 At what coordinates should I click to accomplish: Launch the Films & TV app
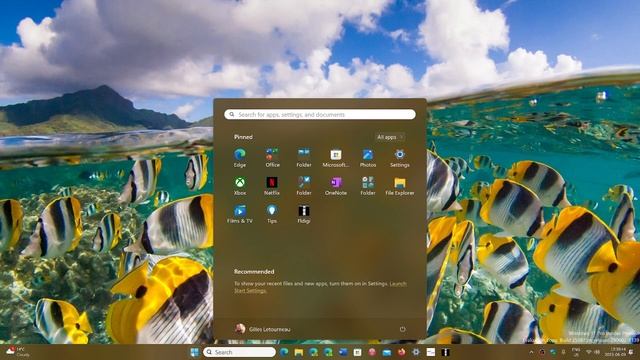[x=240, y=214]
